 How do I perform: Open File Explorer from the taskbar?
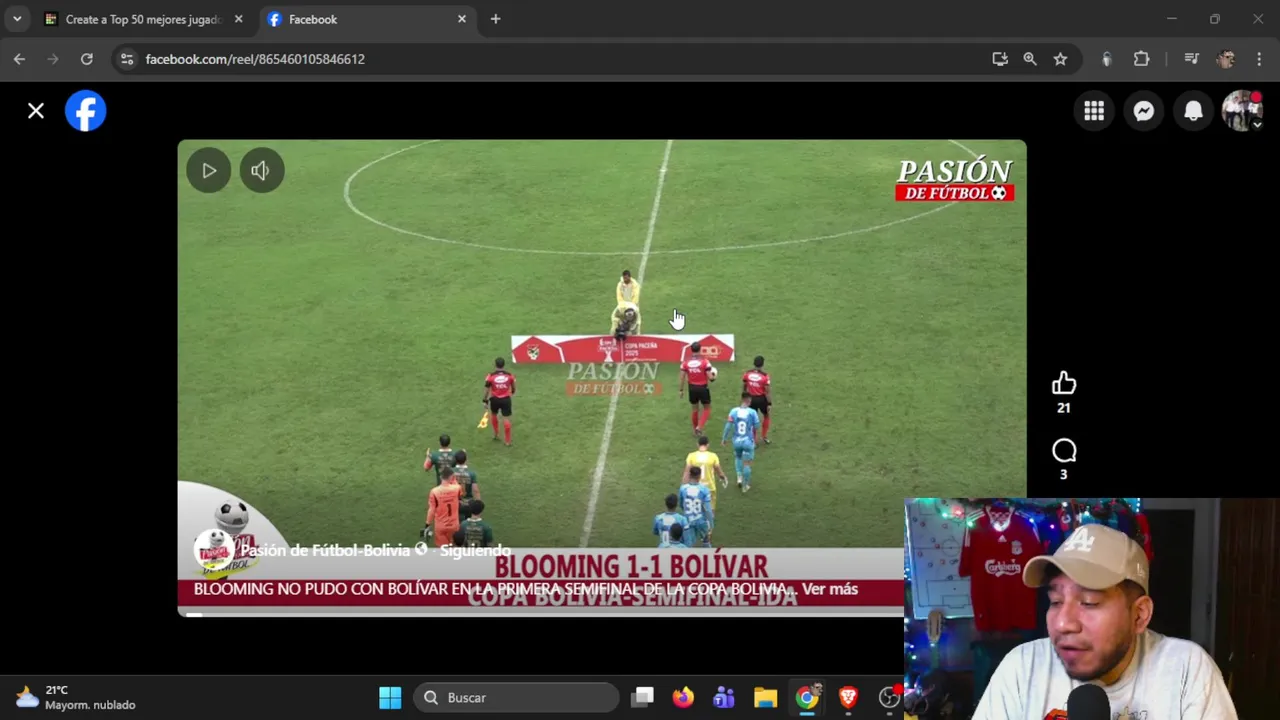765,698
